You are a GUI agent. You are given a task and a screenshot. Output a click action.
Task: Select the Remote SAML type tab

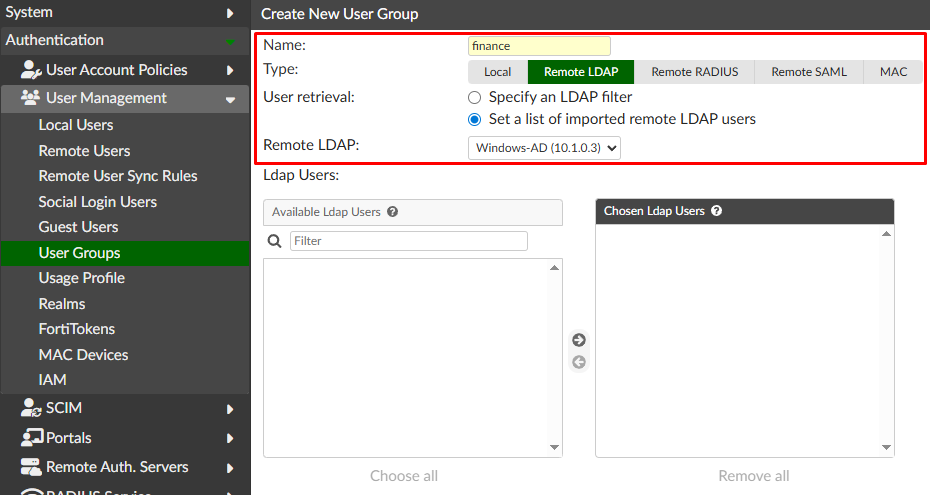[809, 72]
